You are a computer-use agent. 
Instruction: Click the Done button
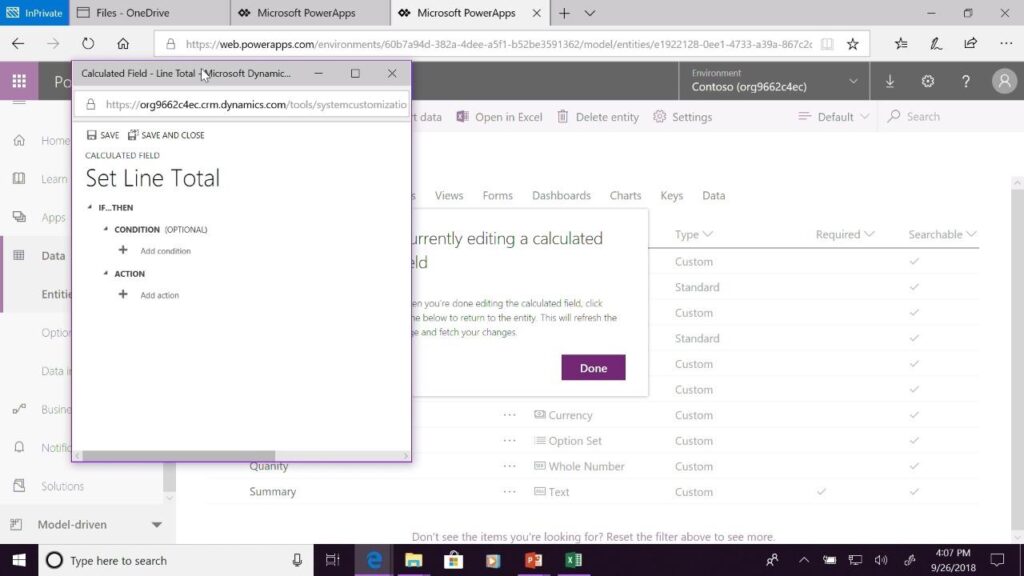(592, 367)
